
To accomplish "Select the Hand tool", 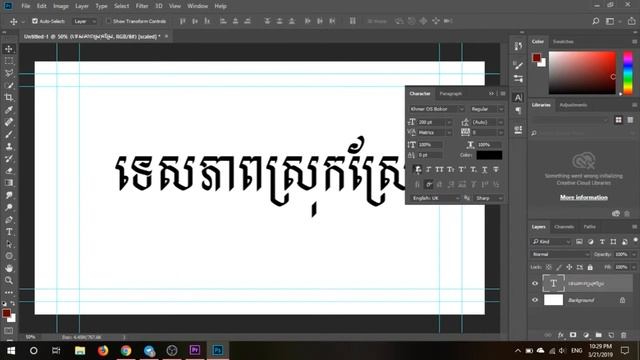I will click(x=9, y=268).
